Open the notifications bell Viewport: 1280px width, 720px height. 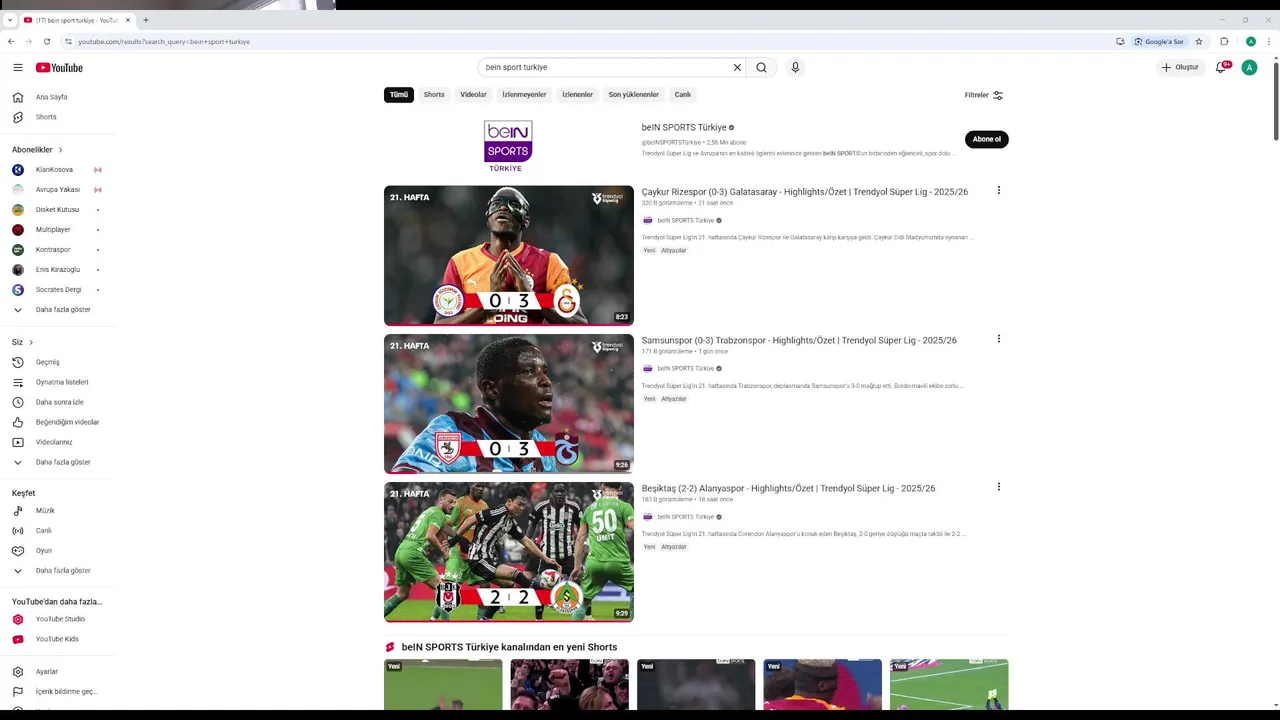point(1221,67)
